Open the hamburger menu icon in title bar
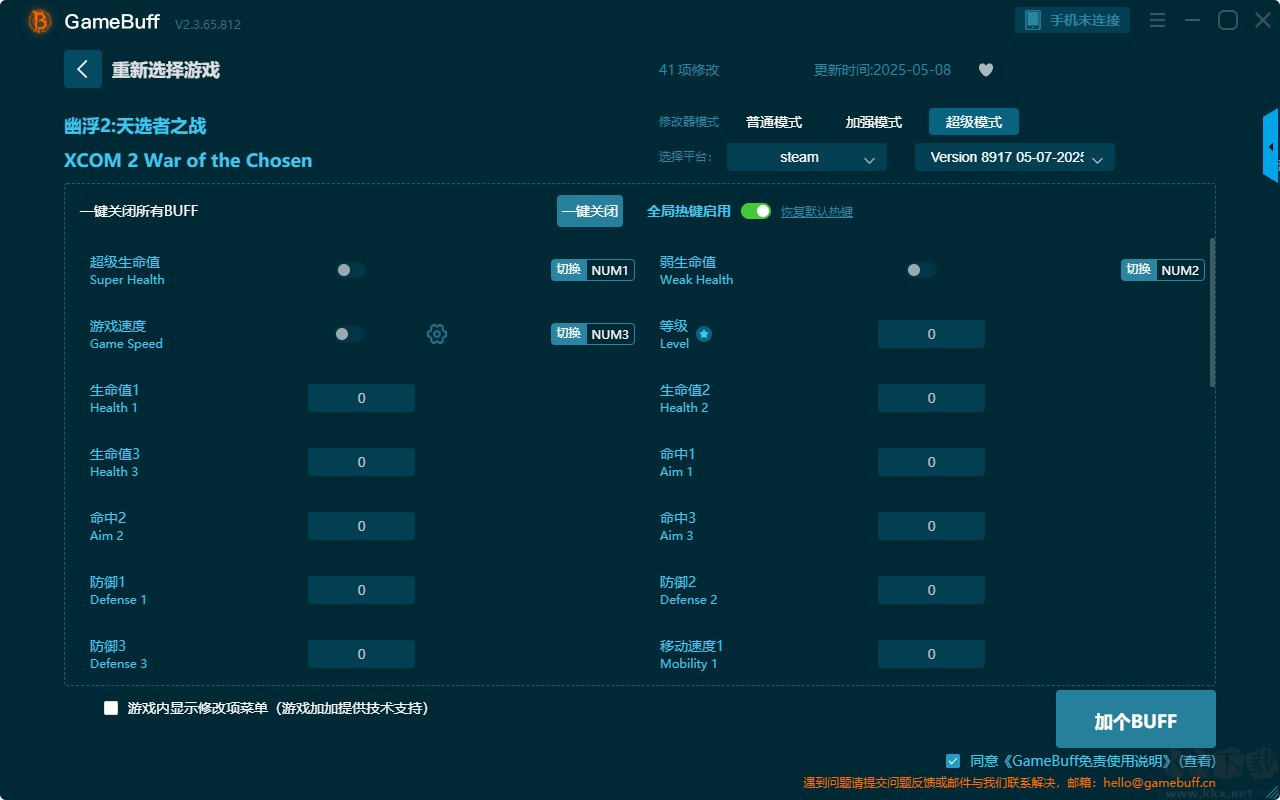Screen dimensions: 1280x800 click(x=1157, y=20)
